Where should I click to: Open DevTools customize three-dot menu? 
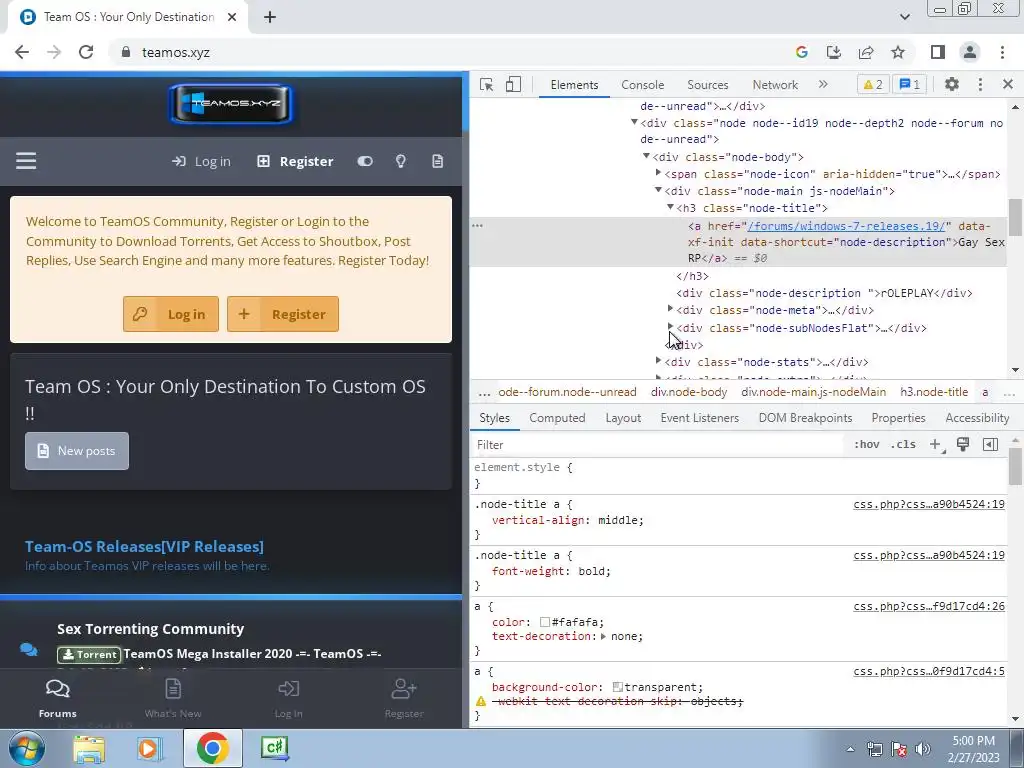click(x=980, y=84)
